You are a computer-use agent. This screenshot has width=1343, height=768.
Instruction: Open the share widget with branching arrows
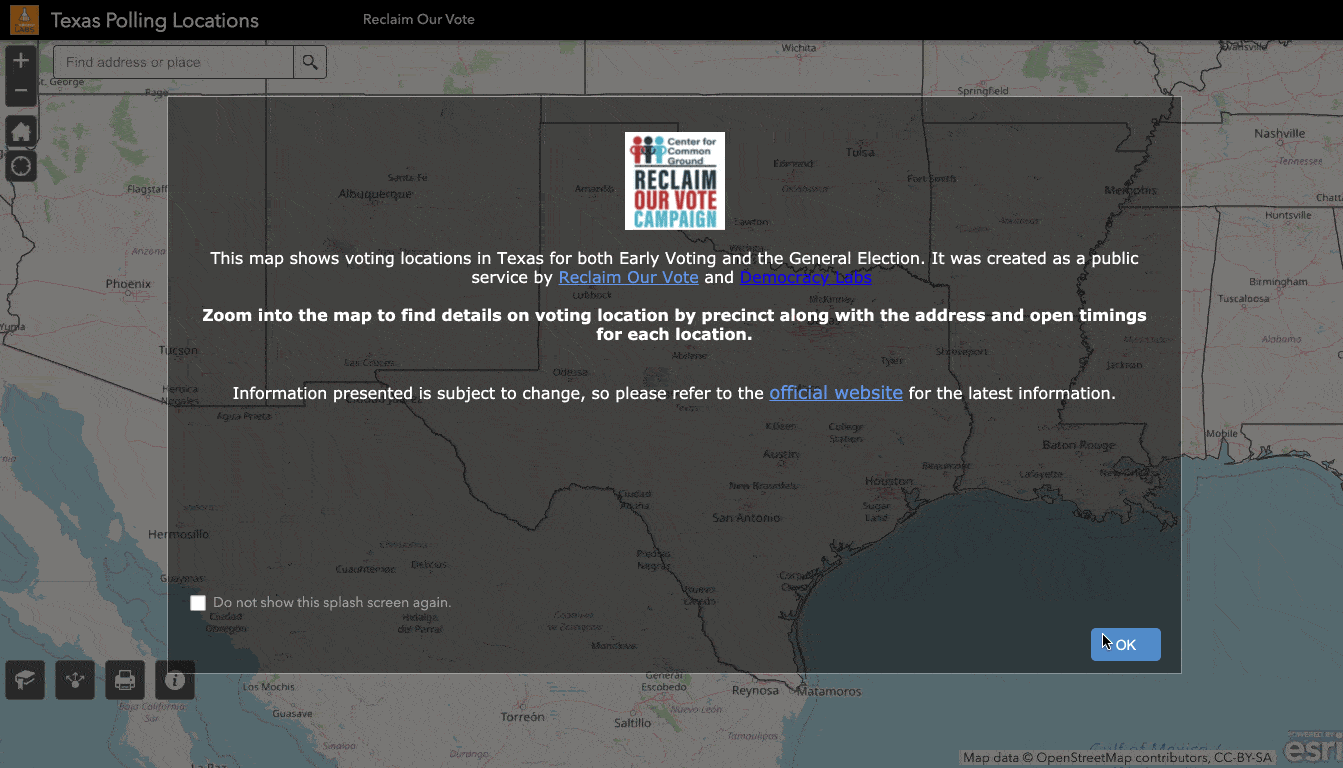tap(75, 680)
